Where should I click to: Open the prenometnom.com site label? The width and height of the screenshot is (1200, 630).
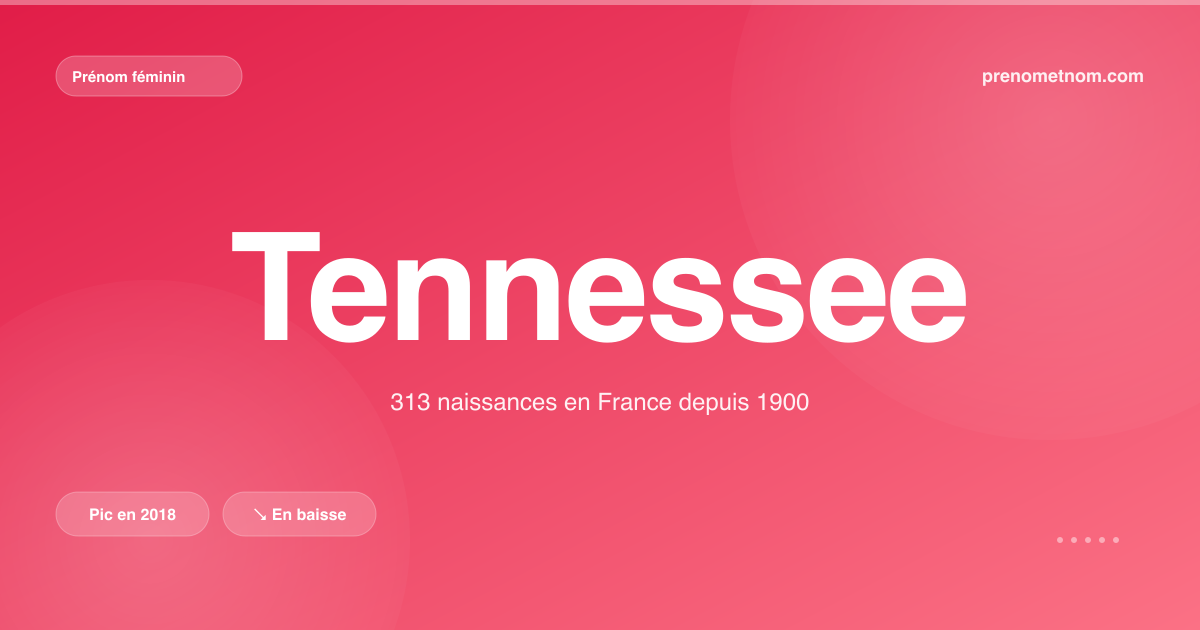(x=1063, y=76)
